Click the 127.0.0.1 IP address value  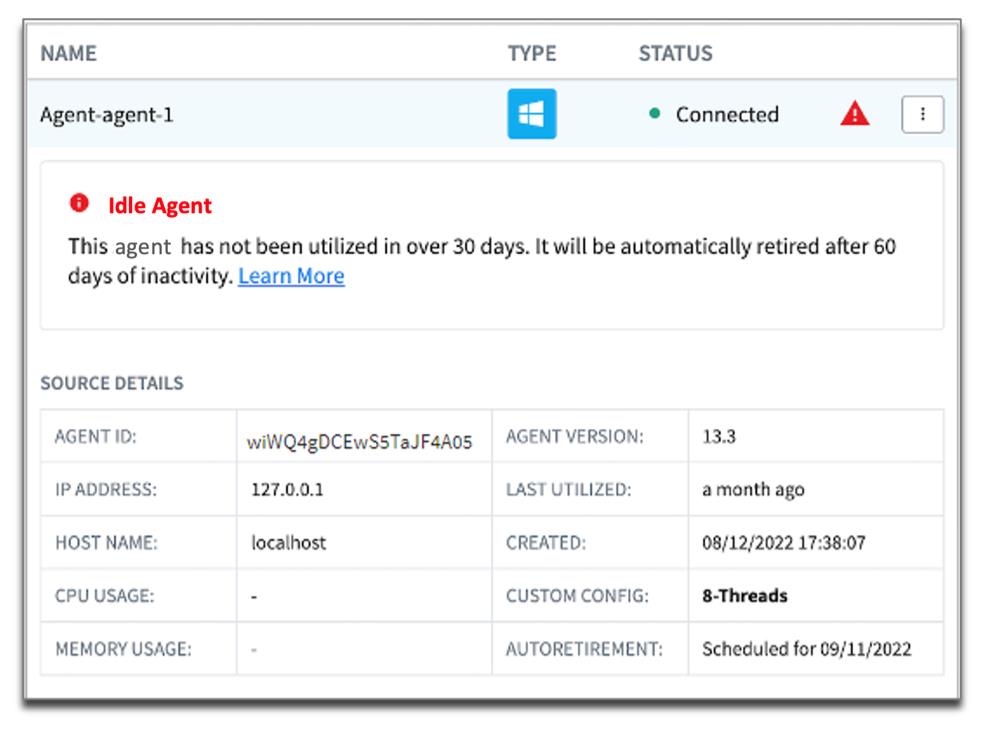coord(287,489)
